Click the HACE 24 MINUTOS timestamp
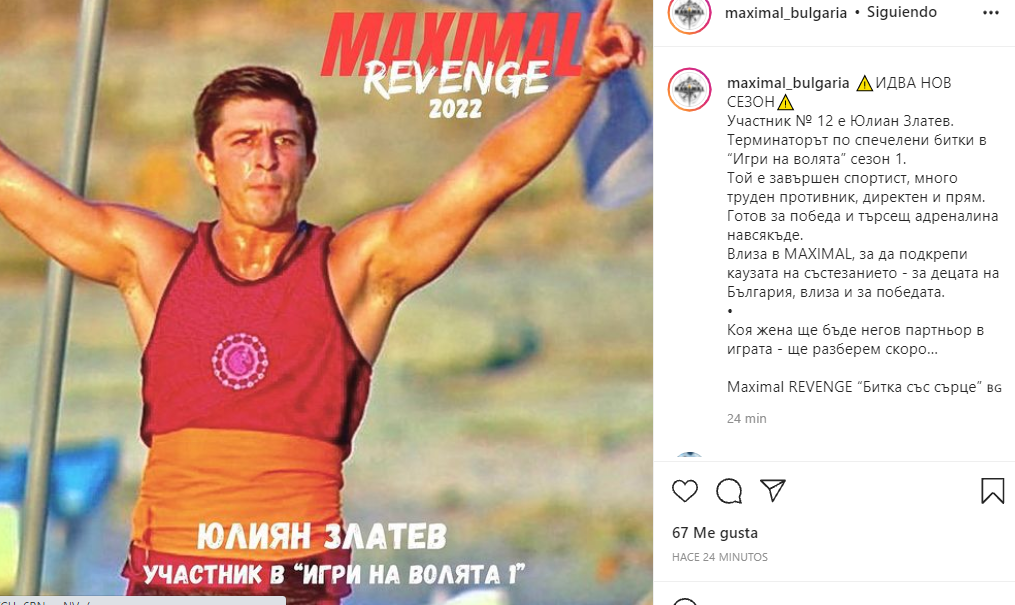 tap(720, 557)
